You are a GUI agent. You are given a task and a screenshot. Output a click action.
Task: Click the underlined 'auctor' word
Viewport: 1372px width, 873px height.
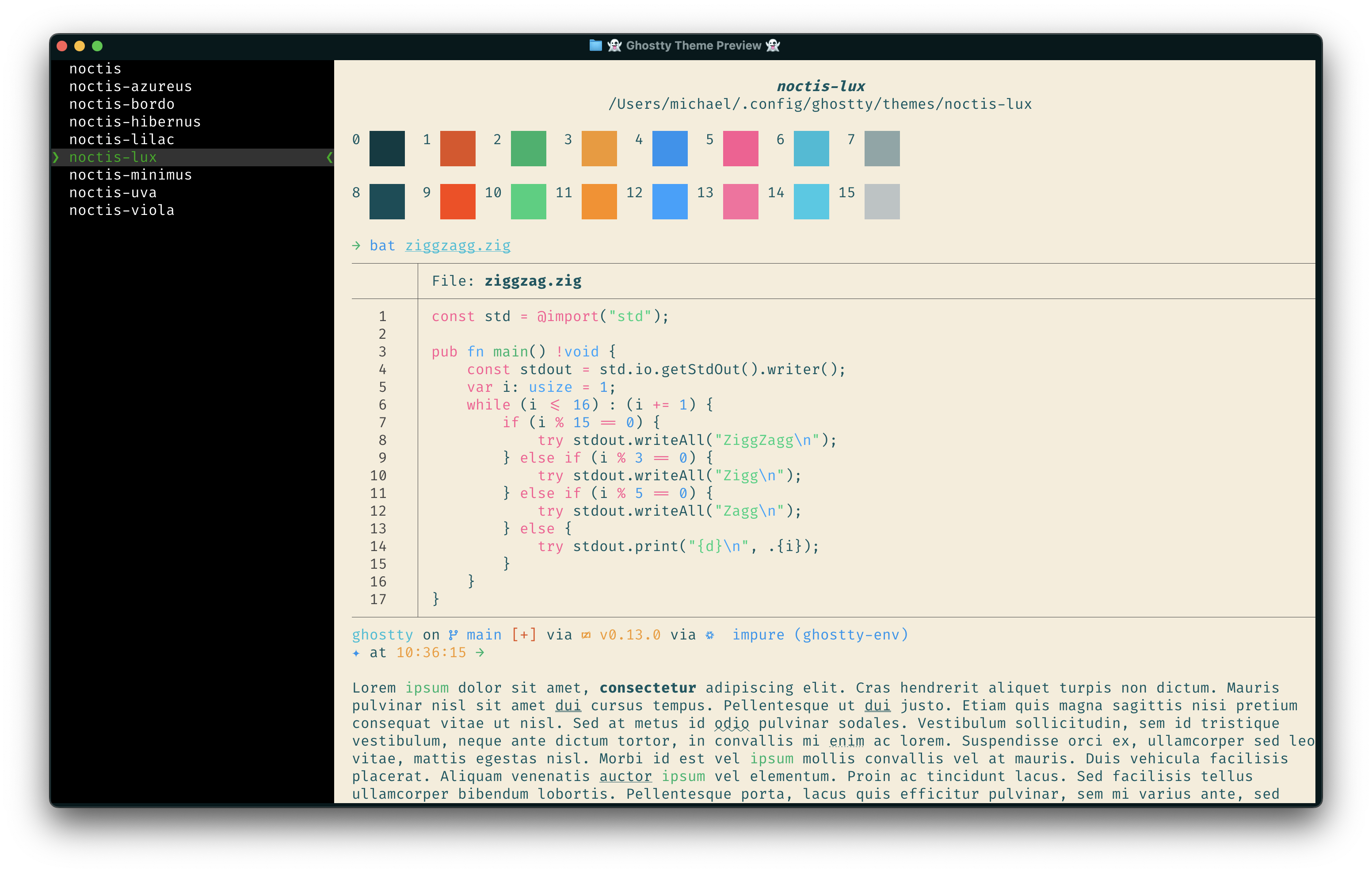pos(625,776)
